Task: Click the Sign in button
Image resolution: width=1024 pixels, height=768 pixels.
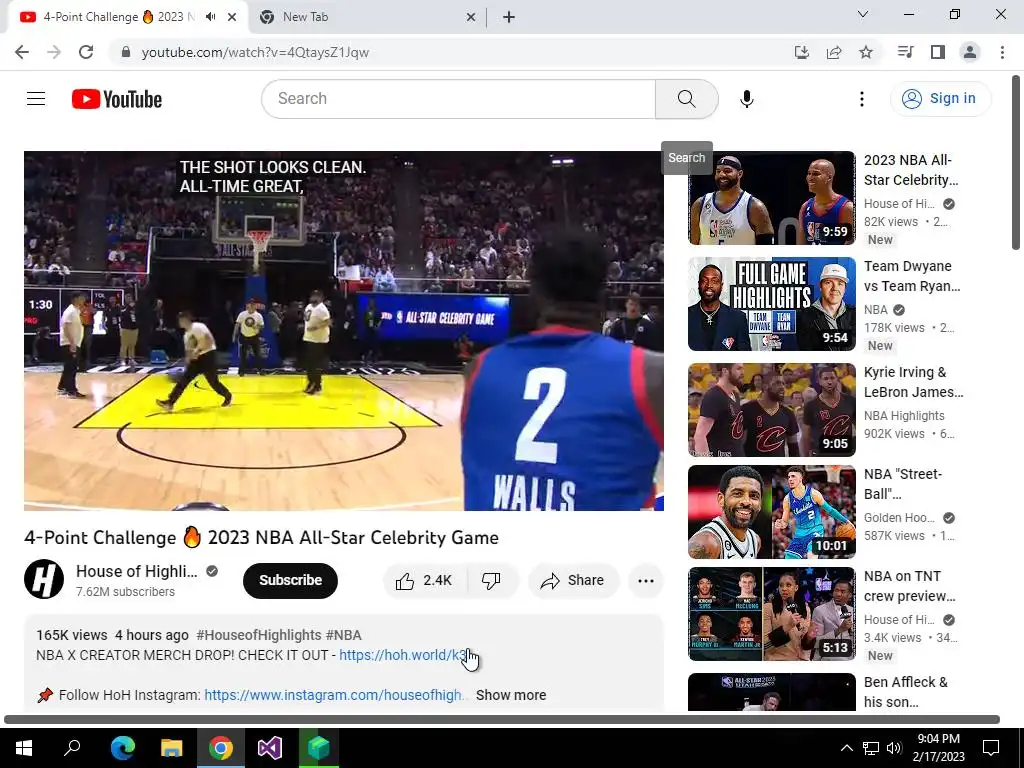Action: 940,99
